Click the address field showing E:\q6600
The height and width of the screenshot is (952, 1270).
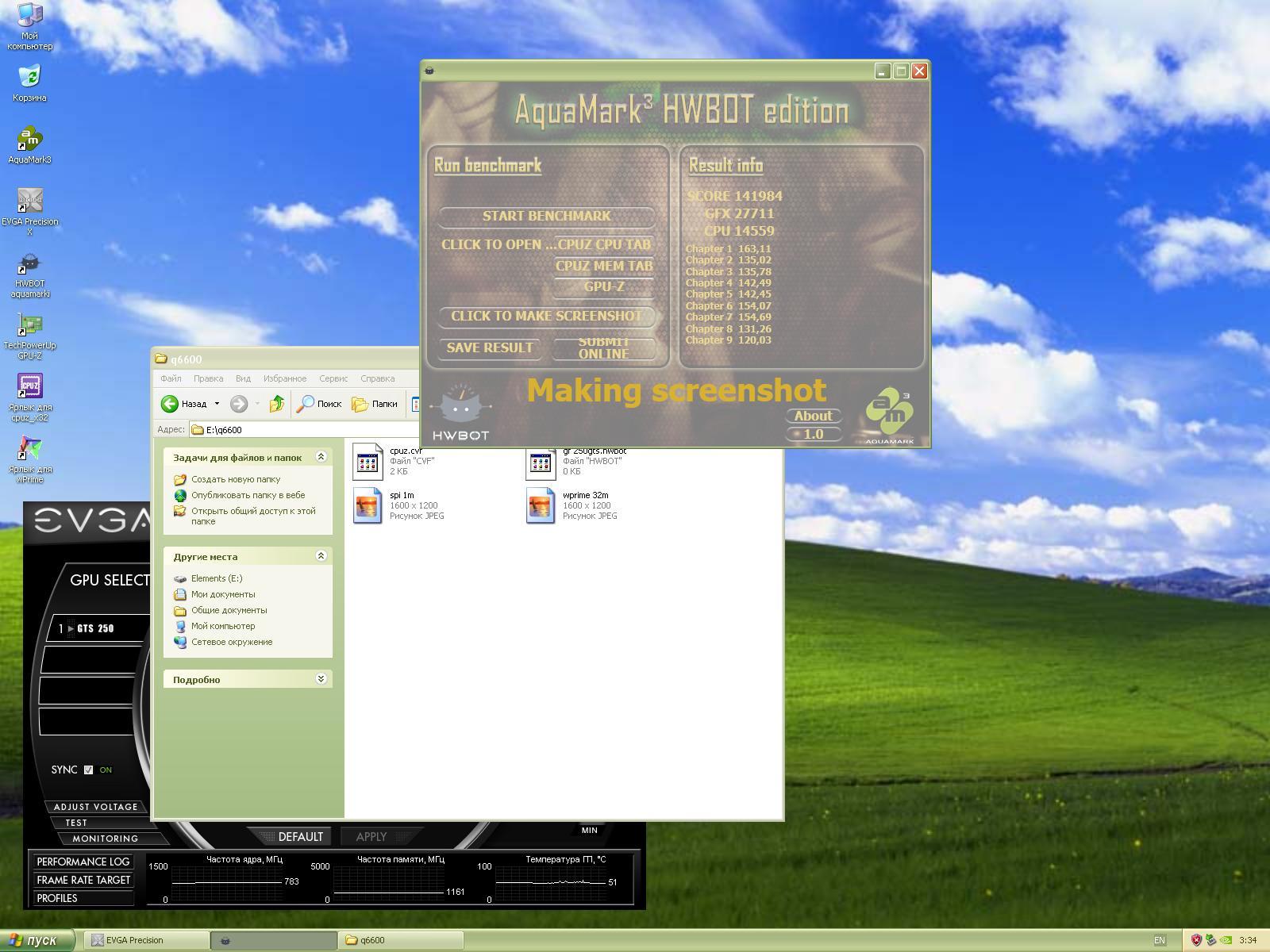[x=305, y=430]
